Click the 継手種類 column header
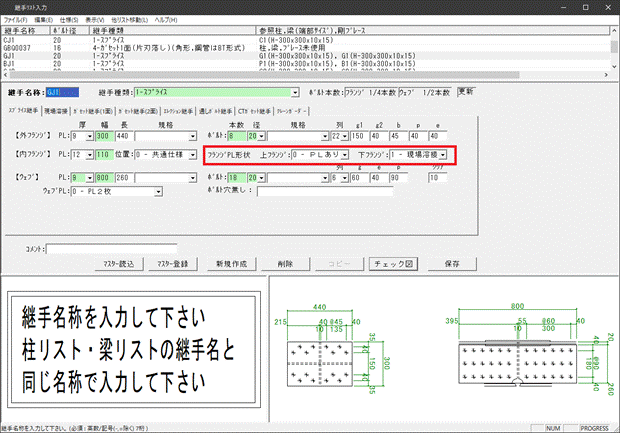The width and height of the screenshot is (620, 433). click(x=173, y=30)
